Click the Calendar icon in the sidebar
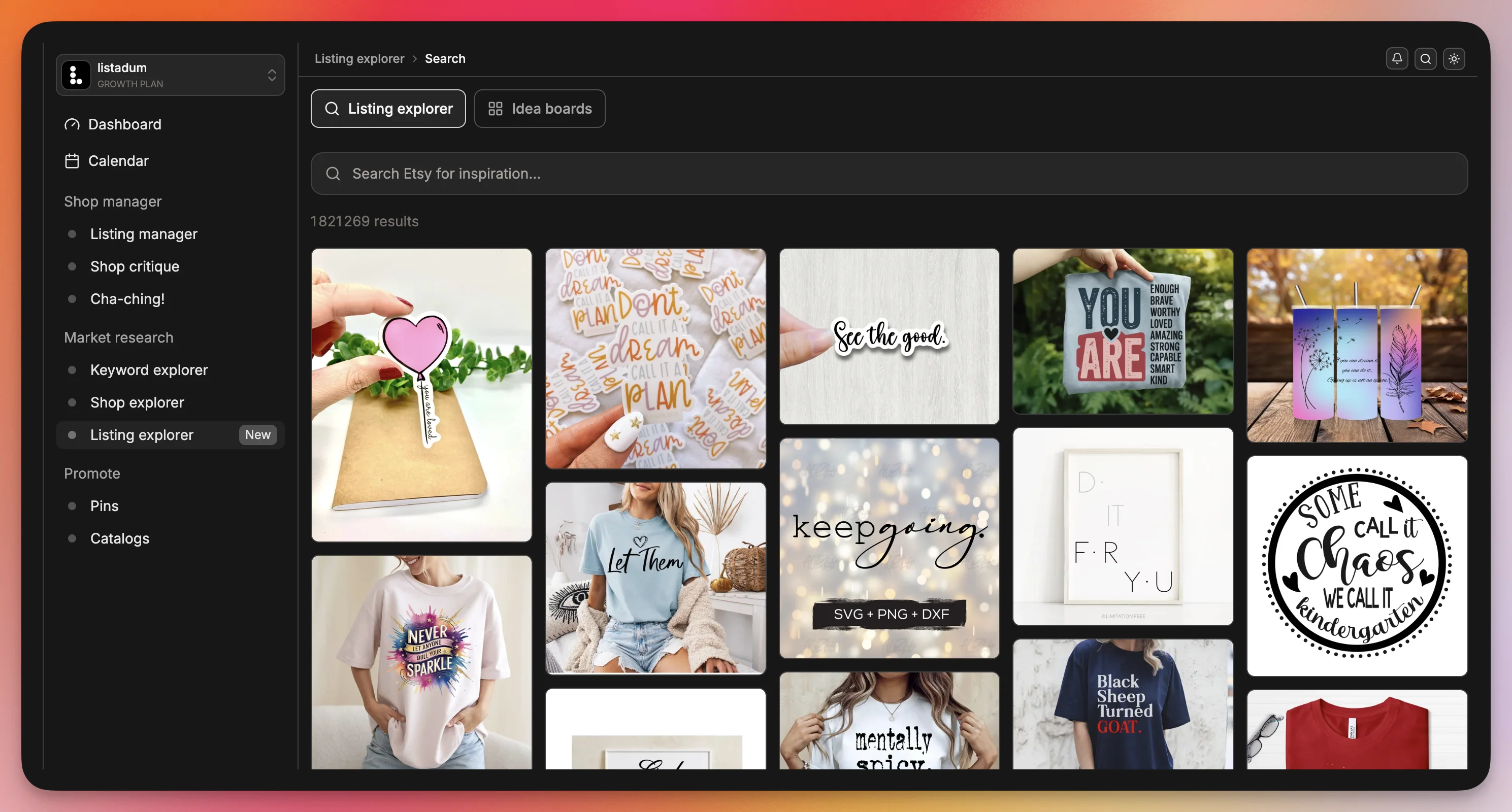1512x812 pixels. click(72, 161)
